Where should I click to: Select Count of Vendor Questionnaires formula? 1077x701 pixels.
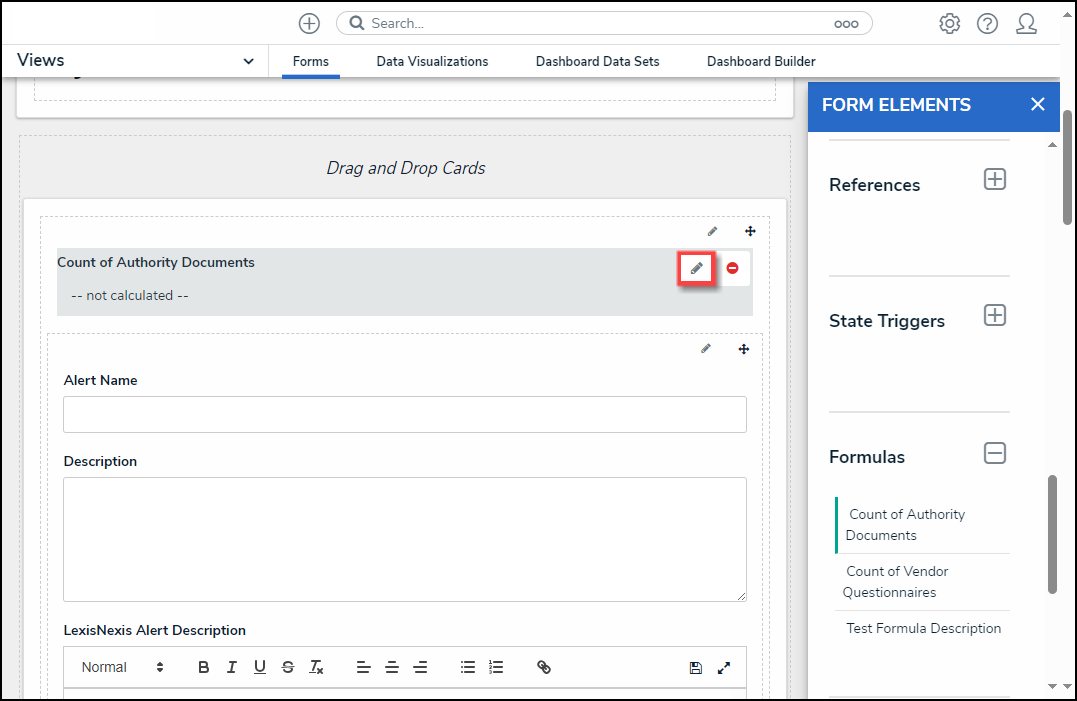pos(897,582)
